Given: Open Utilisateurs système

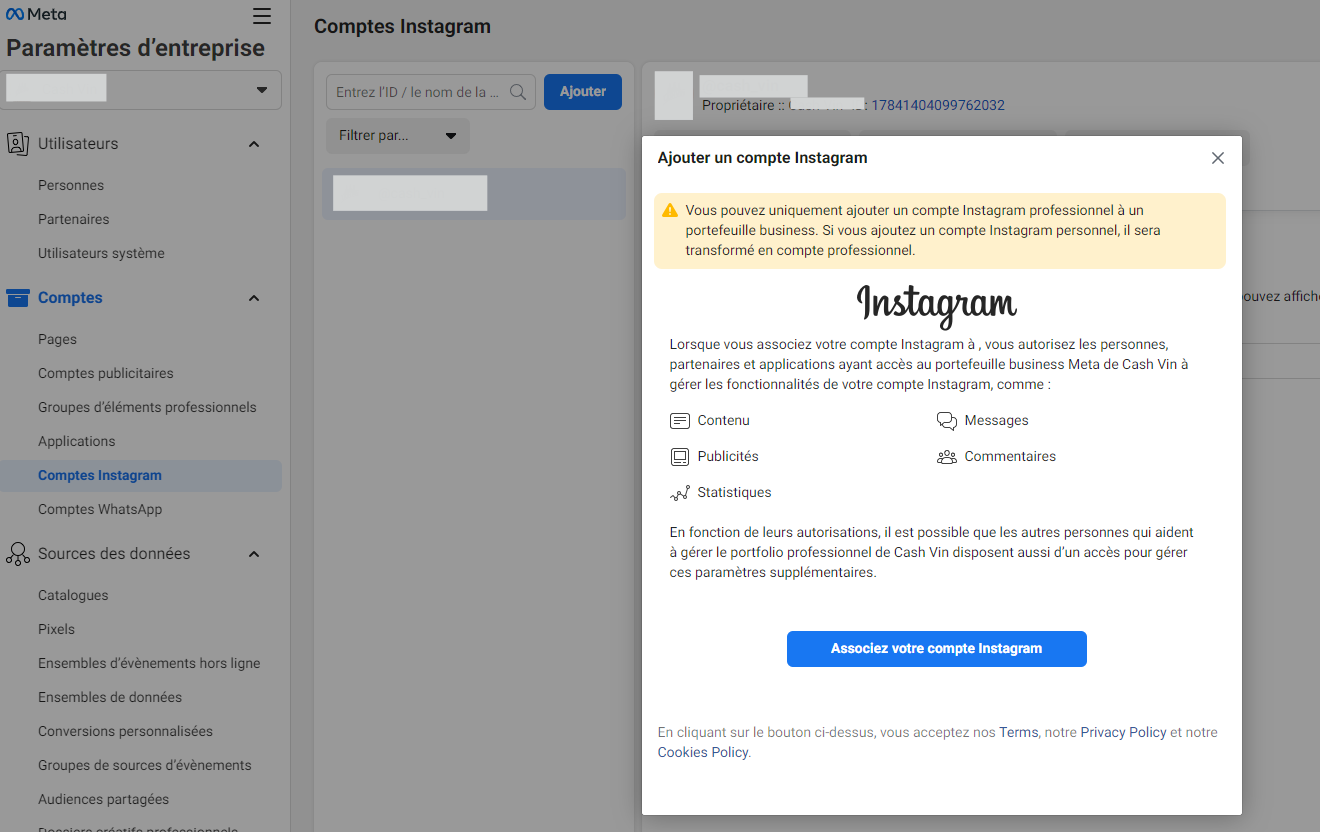Looking at the screenshot, I should pyautogui.click(x=101, y=253).
